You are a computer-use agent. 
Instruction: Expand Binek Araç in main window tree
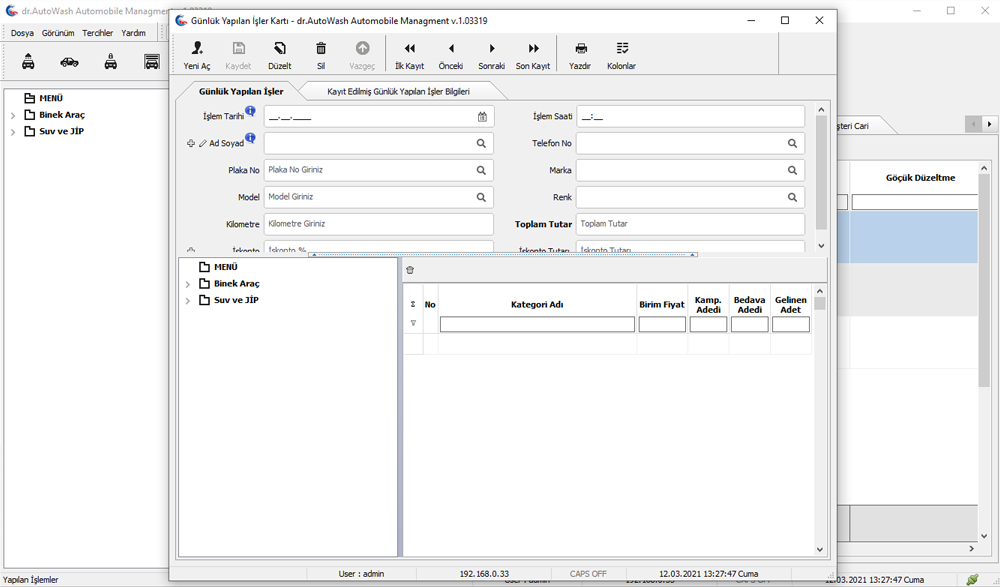pos(13,116)
